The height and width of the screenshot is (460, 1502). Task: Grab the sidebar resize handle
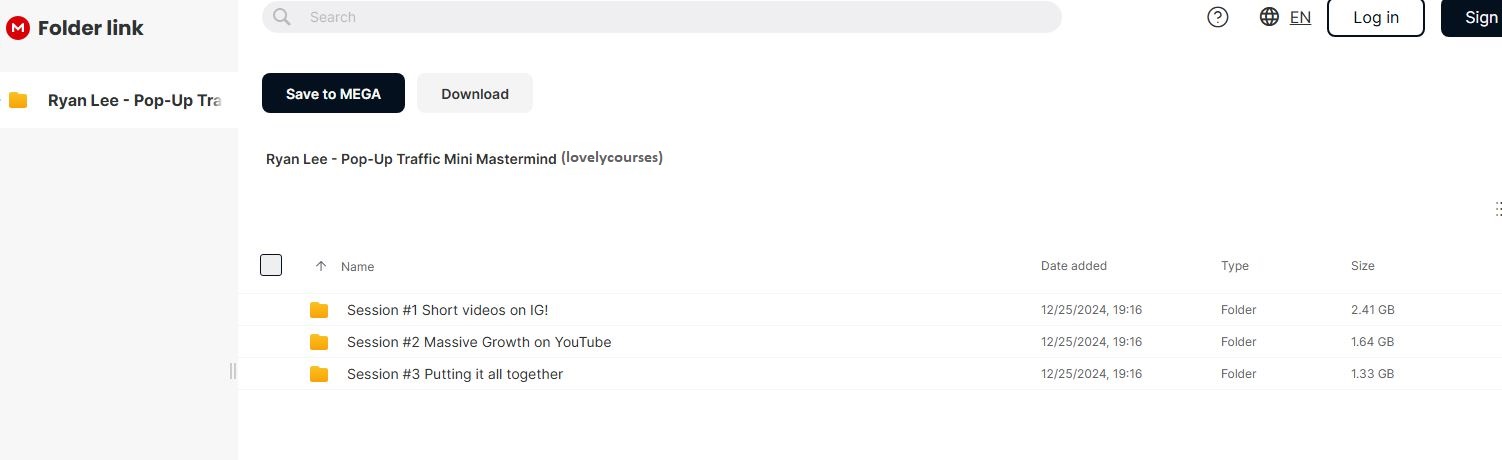pyautogui.click(x=233, y=371)
